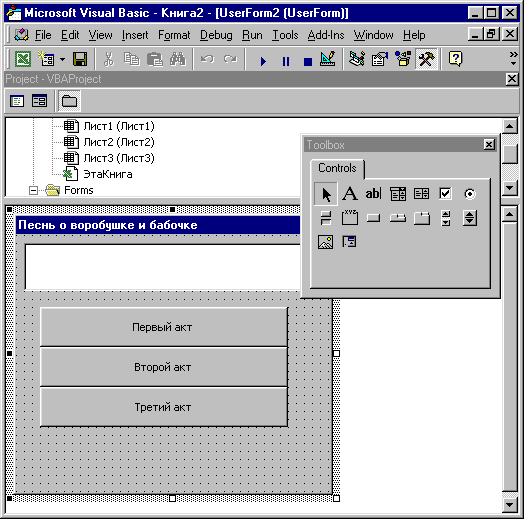Pick the MultiPage tool in Toolbox
Screen dimensions: 524x519
click(421, 218)
